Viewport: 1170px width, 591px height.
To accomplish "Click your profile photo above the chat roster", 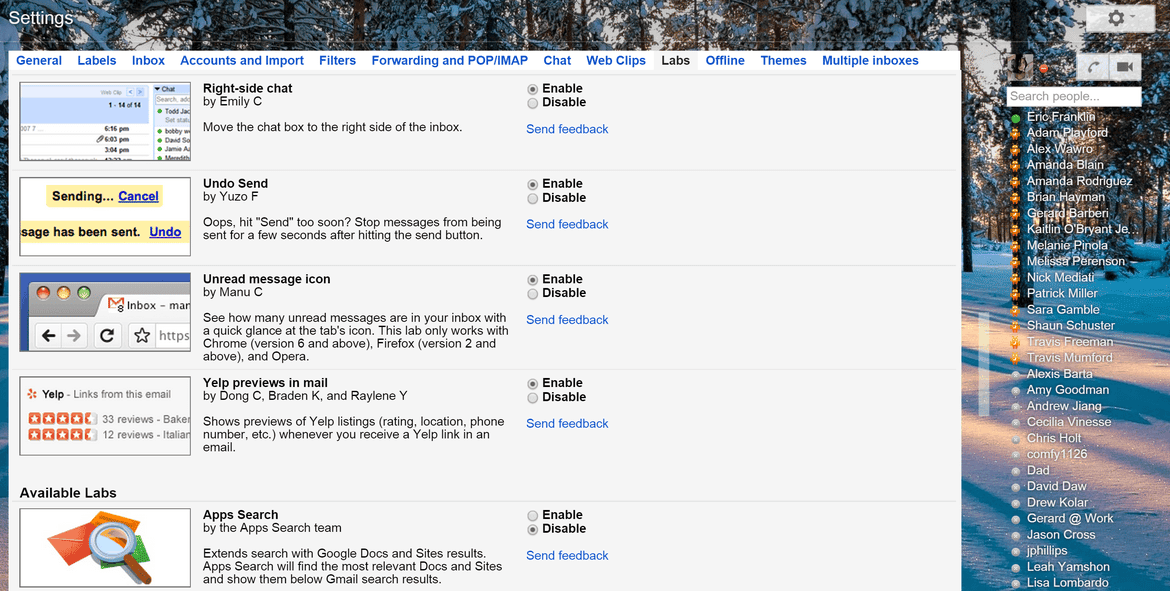I will (1020, 67).
